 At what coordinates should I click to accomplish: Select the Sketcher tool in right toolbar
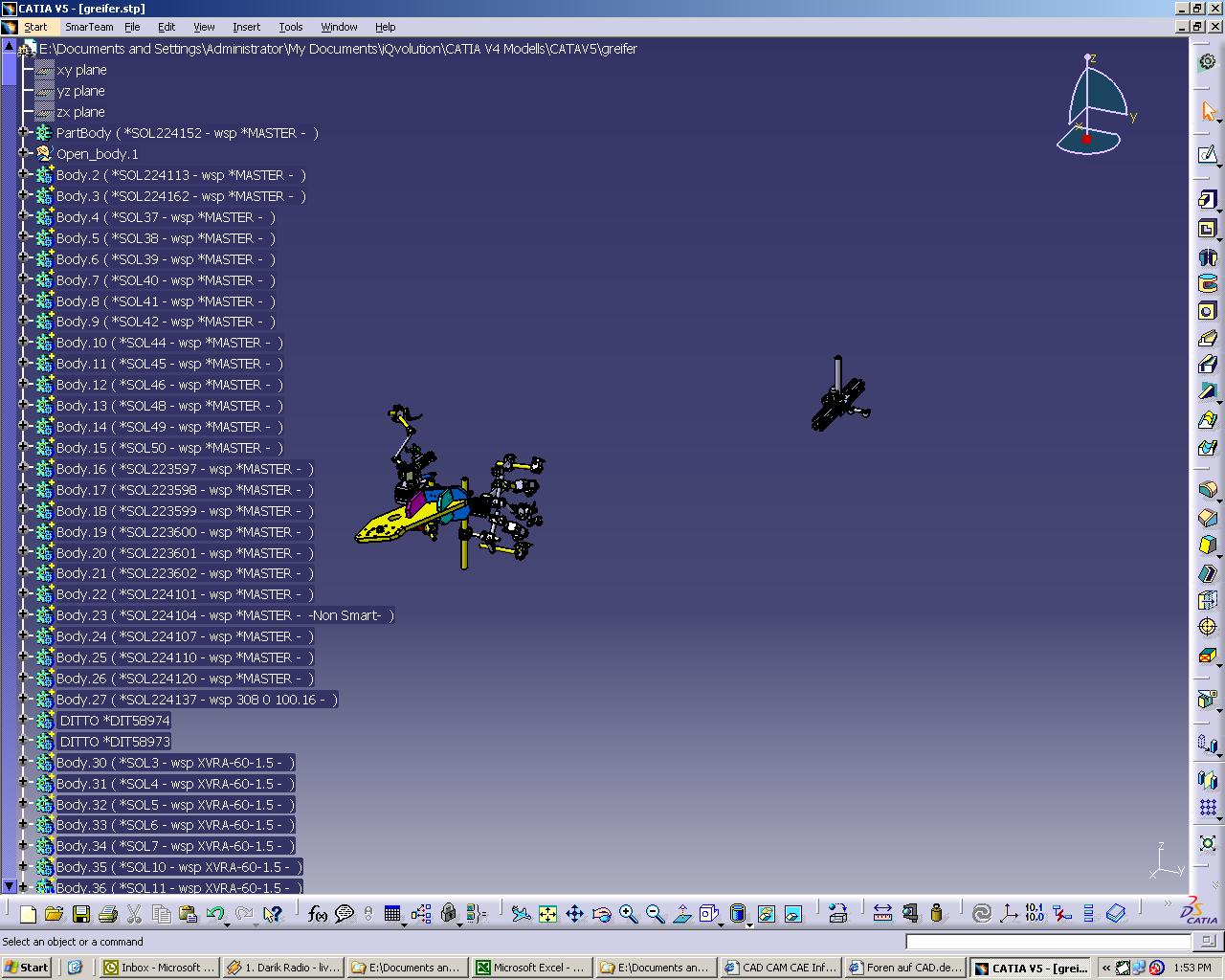[x=1208, y=154]
